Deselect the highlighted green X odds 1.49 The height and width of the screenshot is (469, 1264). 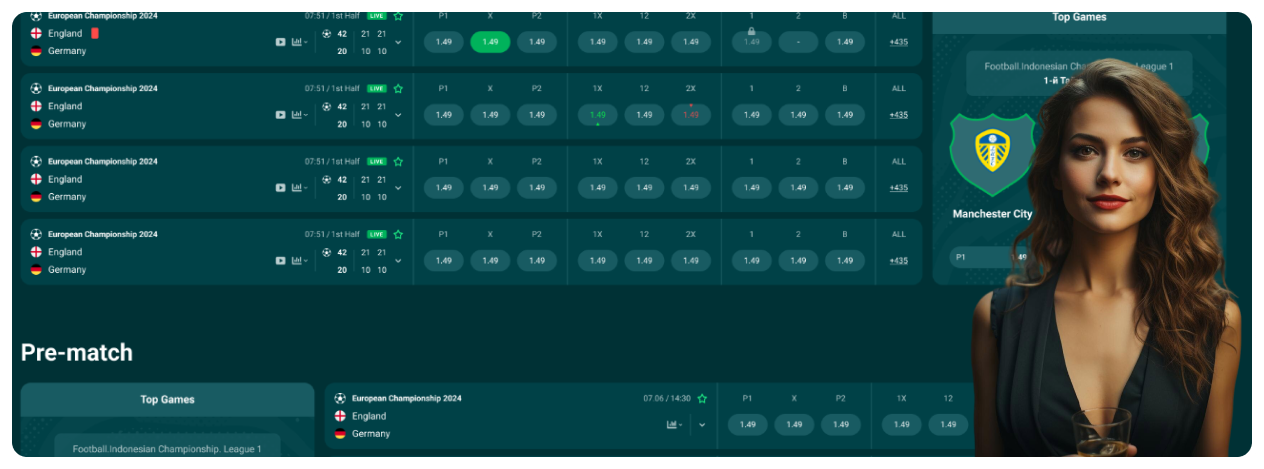tap(490, 42)
